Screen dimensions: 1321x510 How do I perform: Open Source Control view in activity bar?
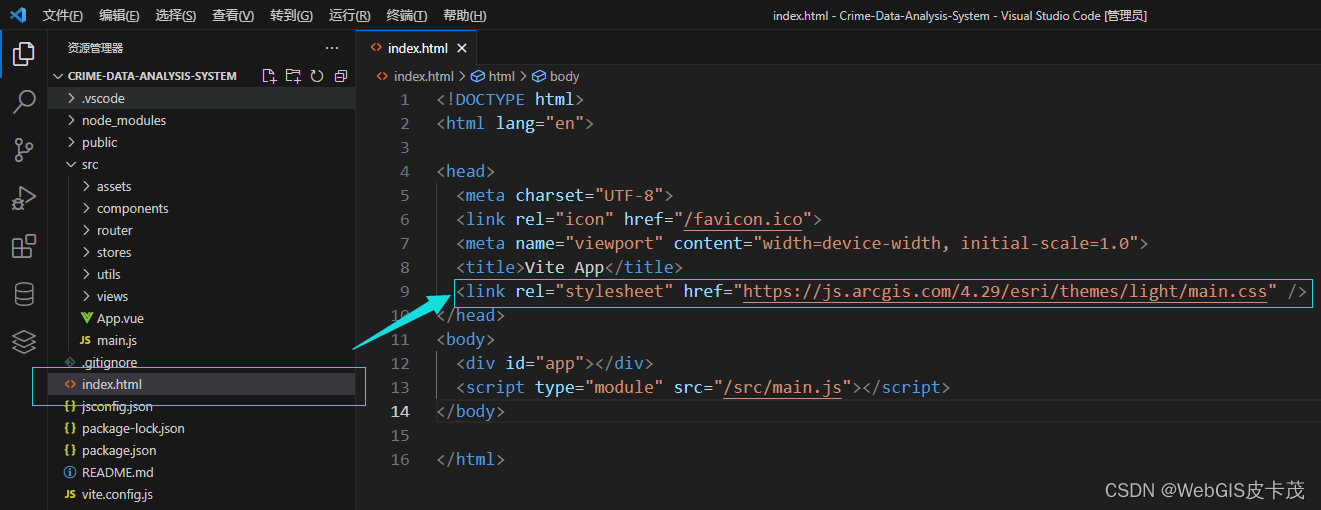coord(23,150)
